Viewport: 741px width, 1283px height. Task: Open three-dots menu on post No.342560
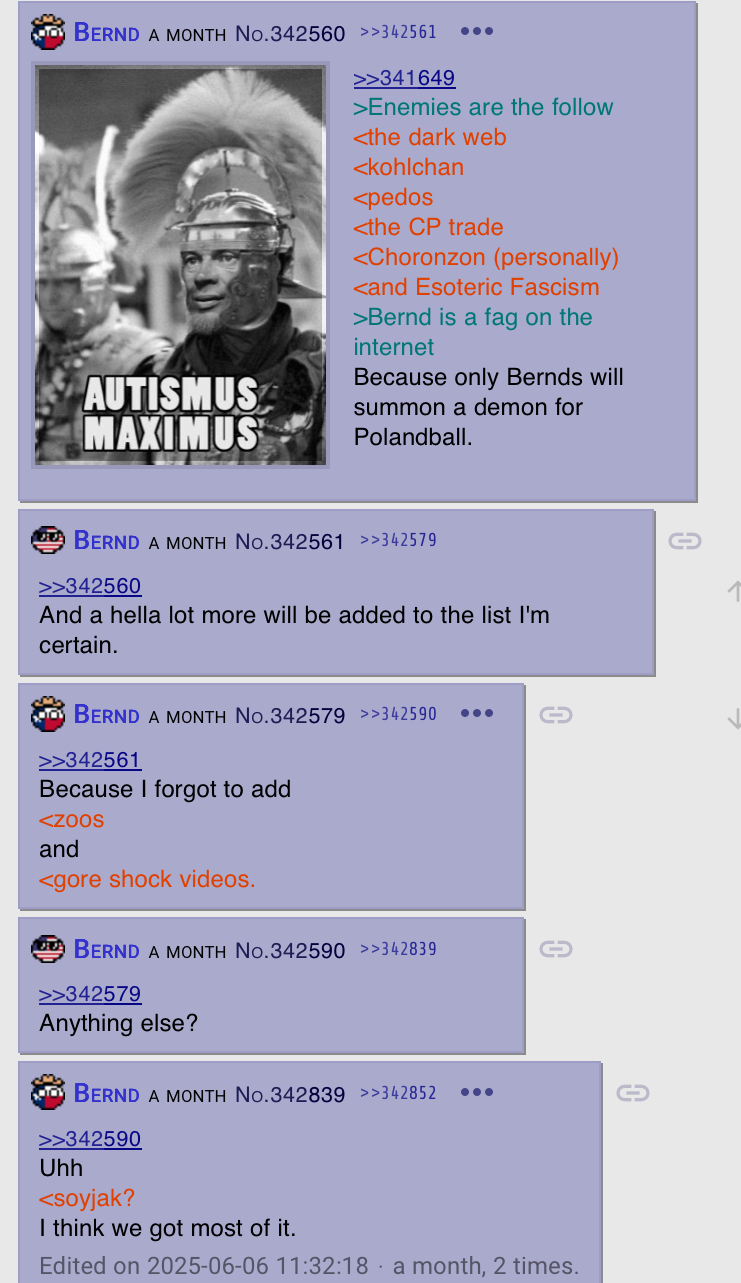(x=477, y=31)
